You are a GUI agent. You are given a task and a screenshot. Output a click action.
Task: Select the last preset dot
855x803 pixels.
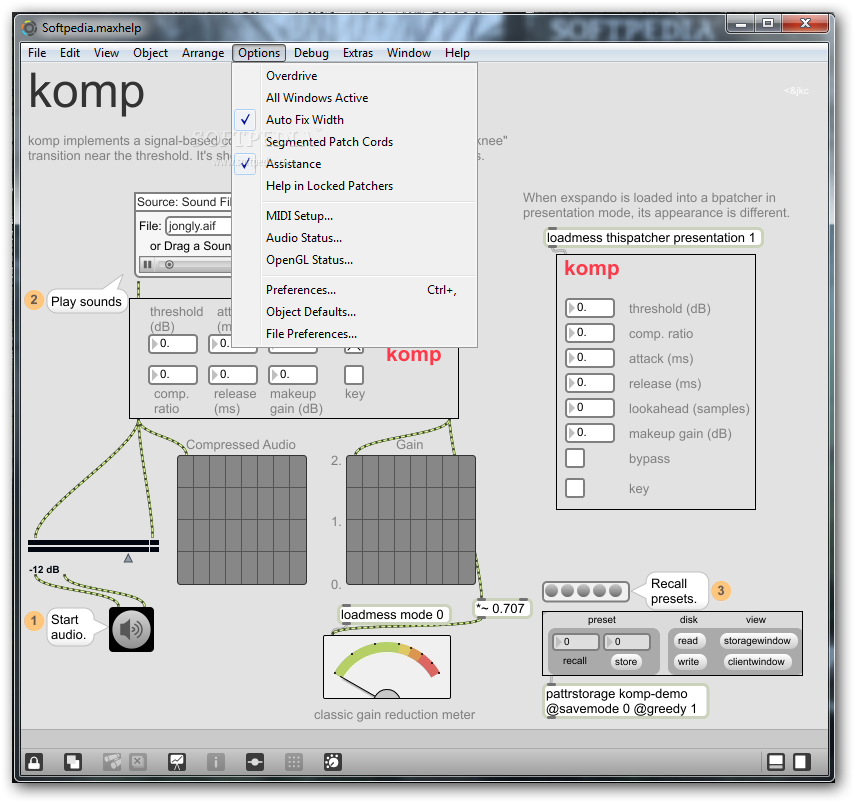(616, 590)
